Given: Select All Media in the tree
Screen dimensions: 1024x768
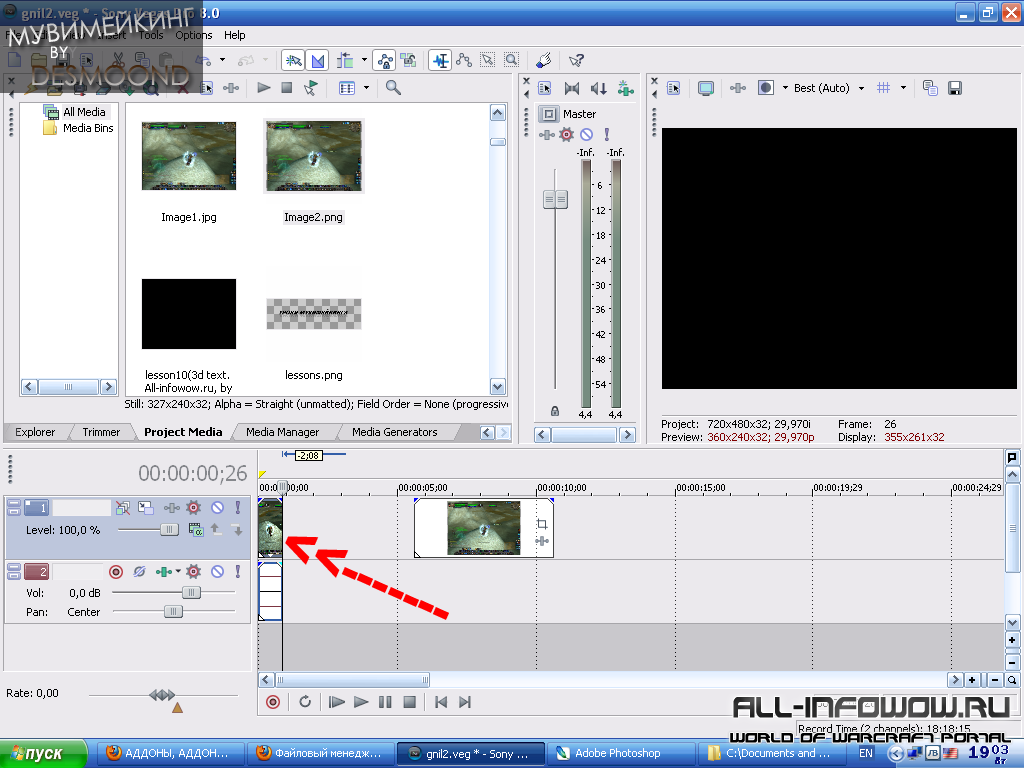Looking at the screenshot, I should [x=84, y=112].
